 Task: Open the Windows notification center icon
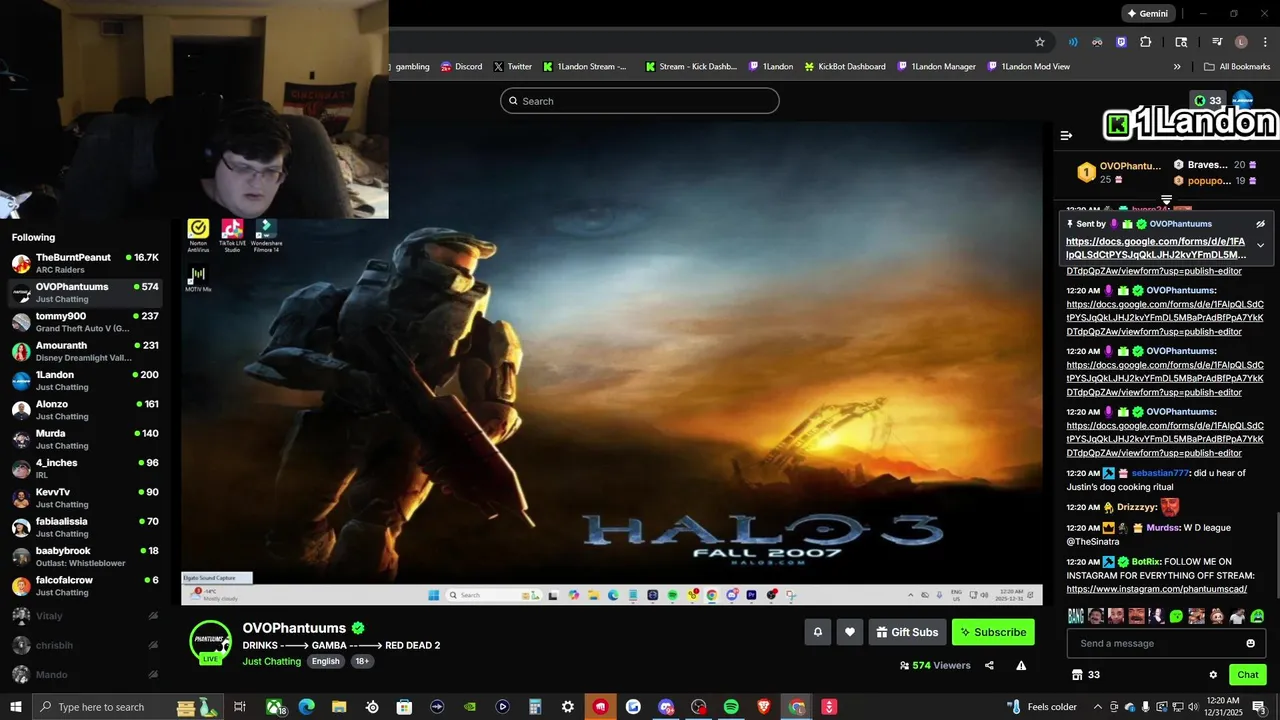click(1259, 707)
